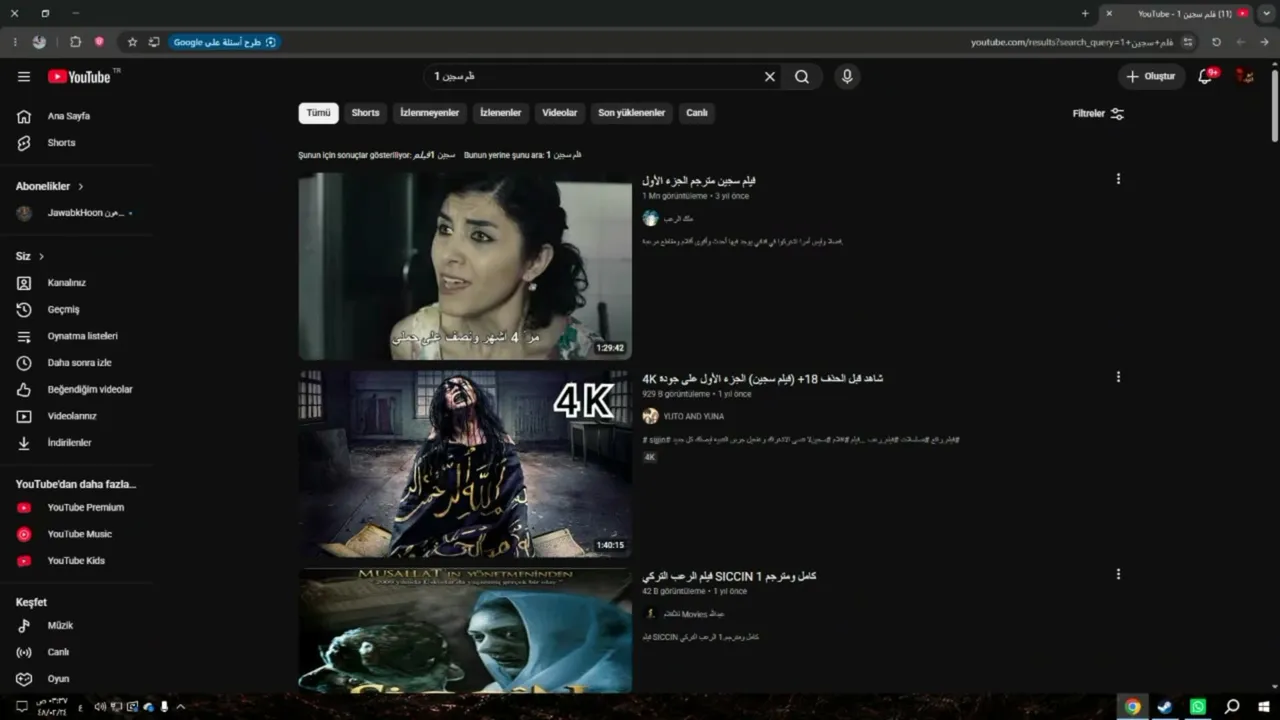
Task: Select the Tümü filter chip
Action: coord(318,113)
